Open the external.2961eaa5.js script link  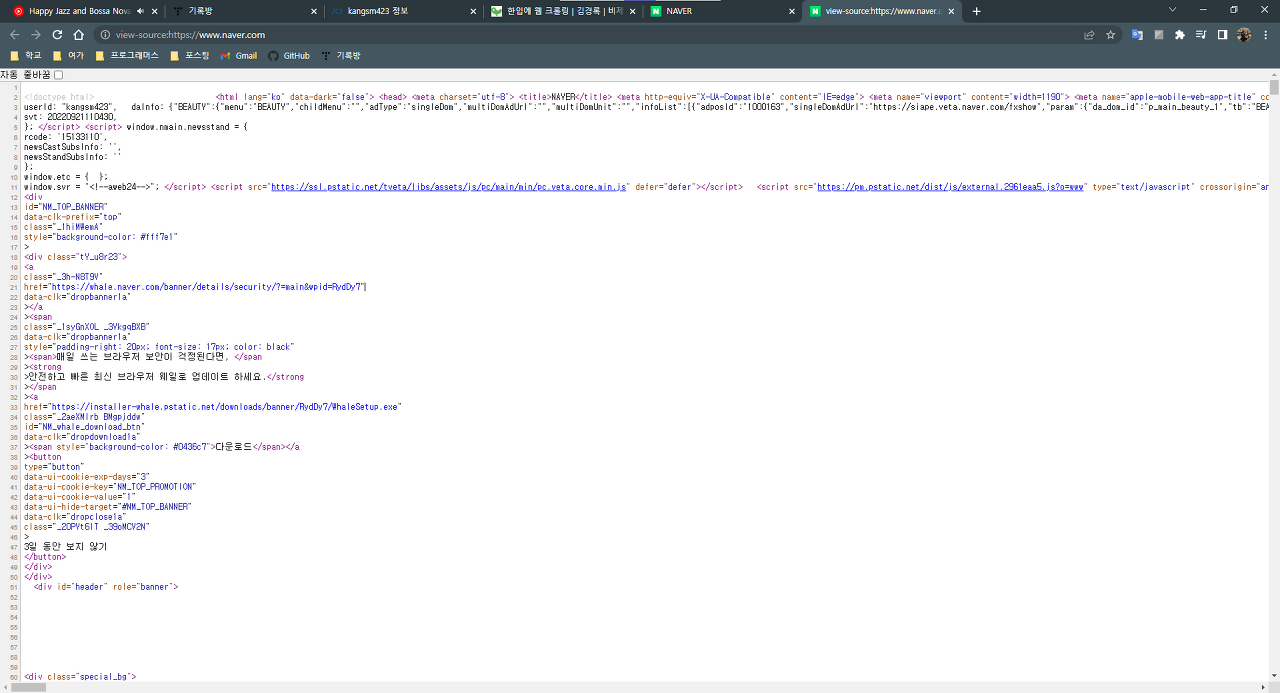click(x=951, y=187)
